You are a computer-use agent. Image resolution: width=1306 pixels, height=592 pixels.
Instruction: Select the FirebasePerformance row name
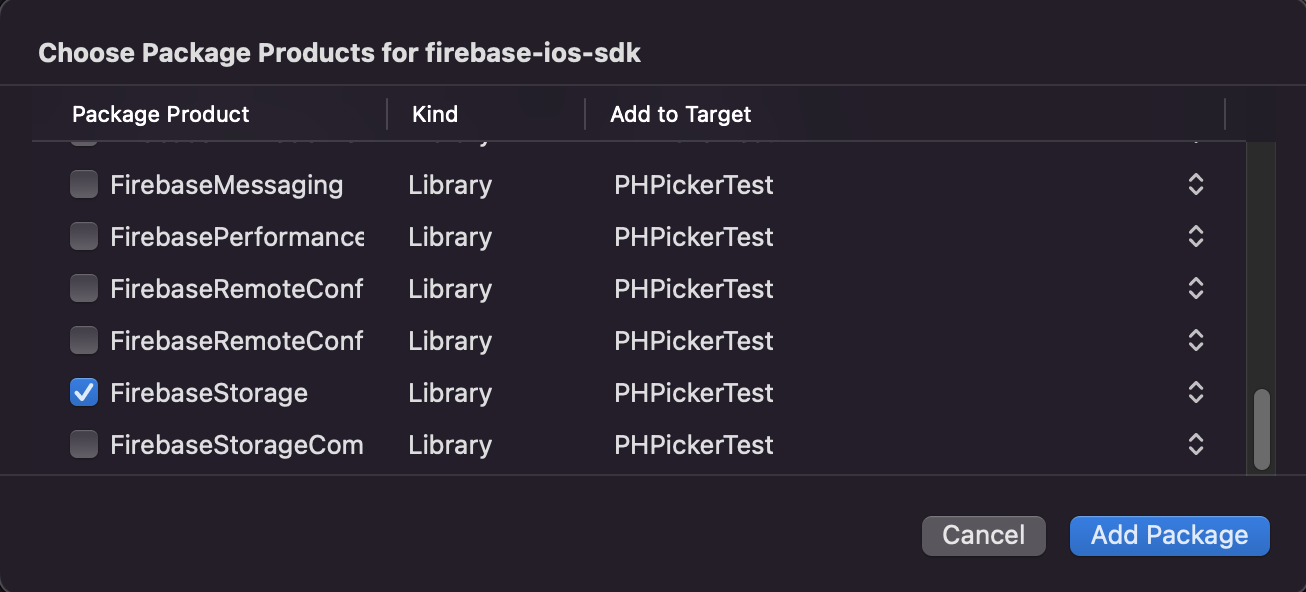[x=237, y=237]
